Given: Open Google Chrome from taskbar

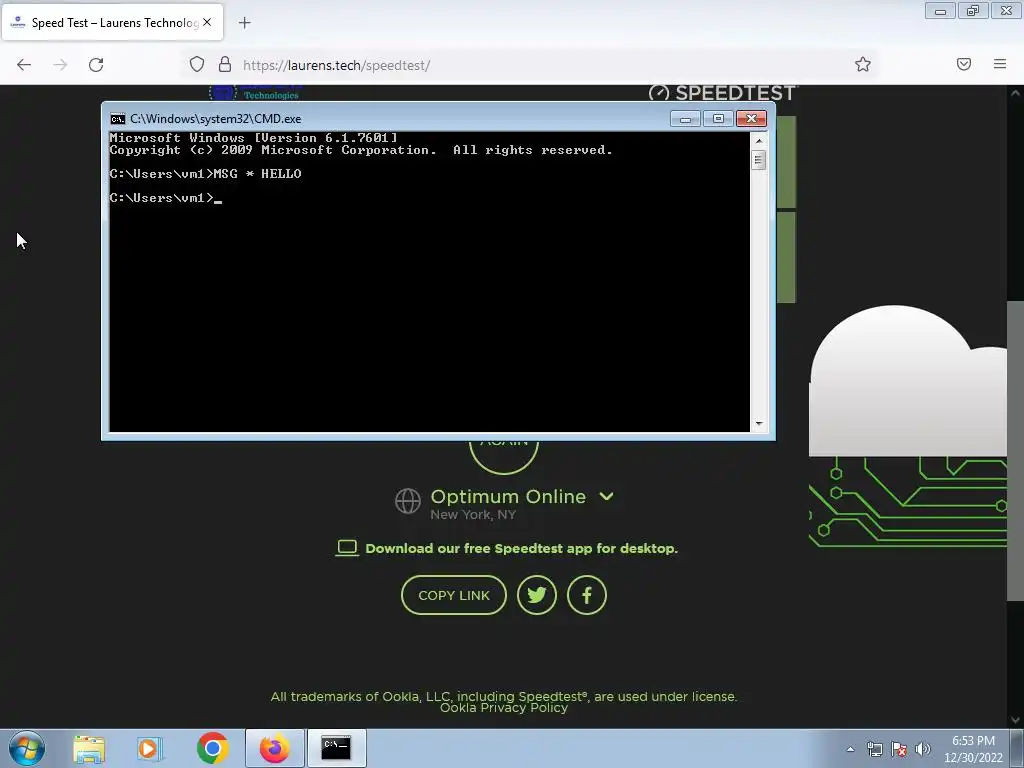Looking at the screenshot, I should pos(212,748).
